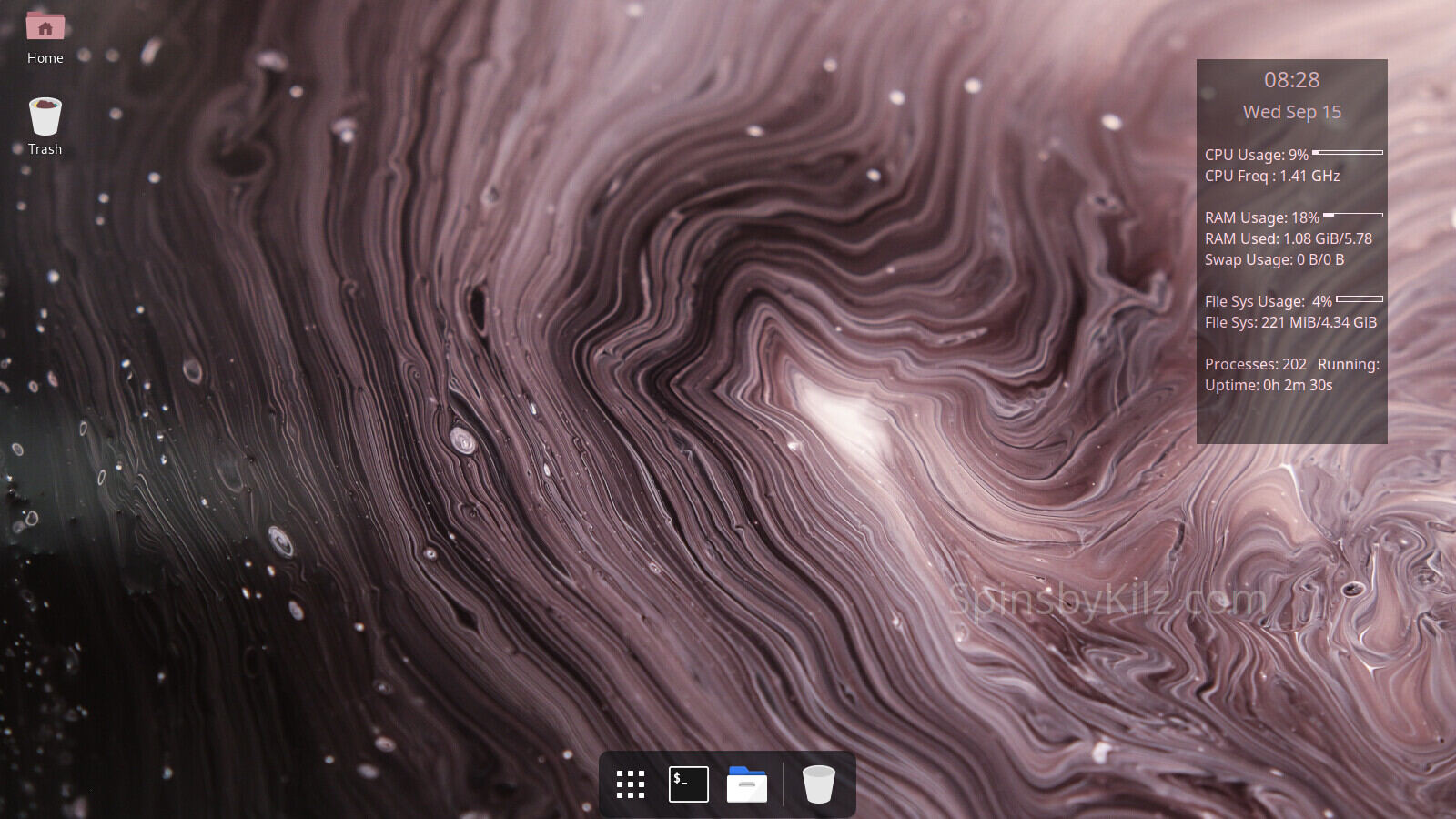Click the File Sys 221 MiB line
The image size is (1456, 819).
tap(1290, 322)
